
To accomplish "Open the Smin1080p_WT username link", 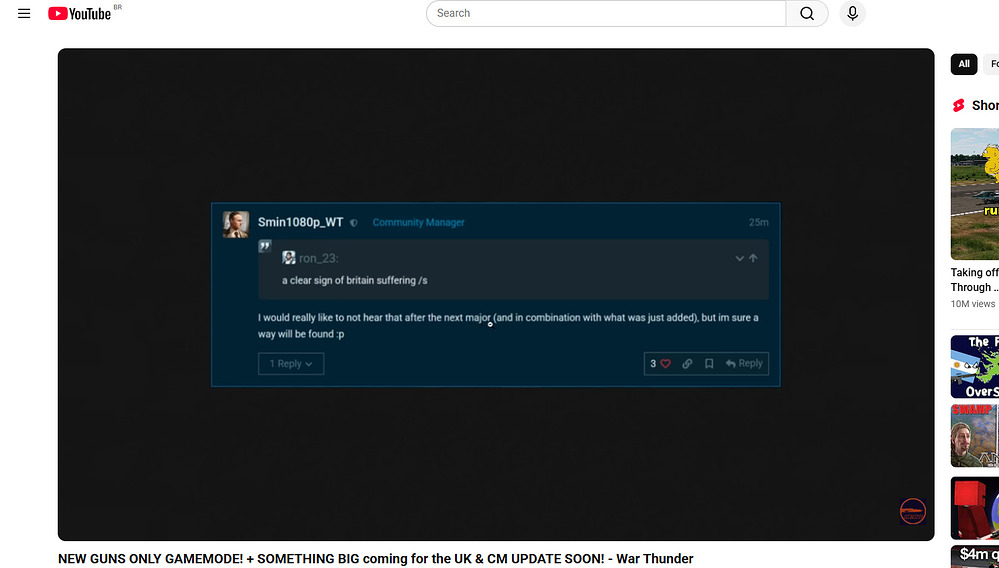I will (300, 222).
